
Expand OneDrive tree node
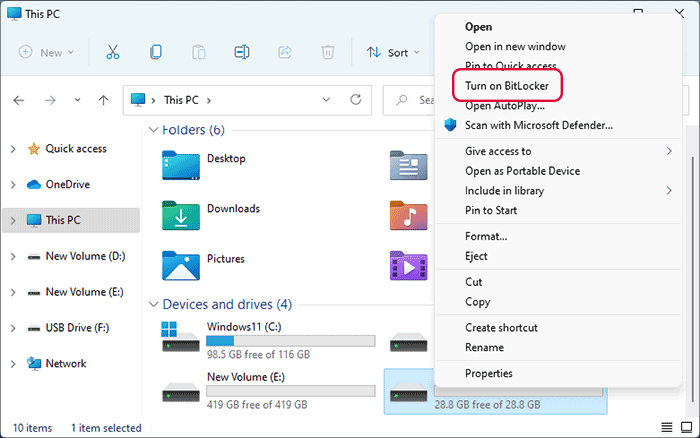pos(13,184)
